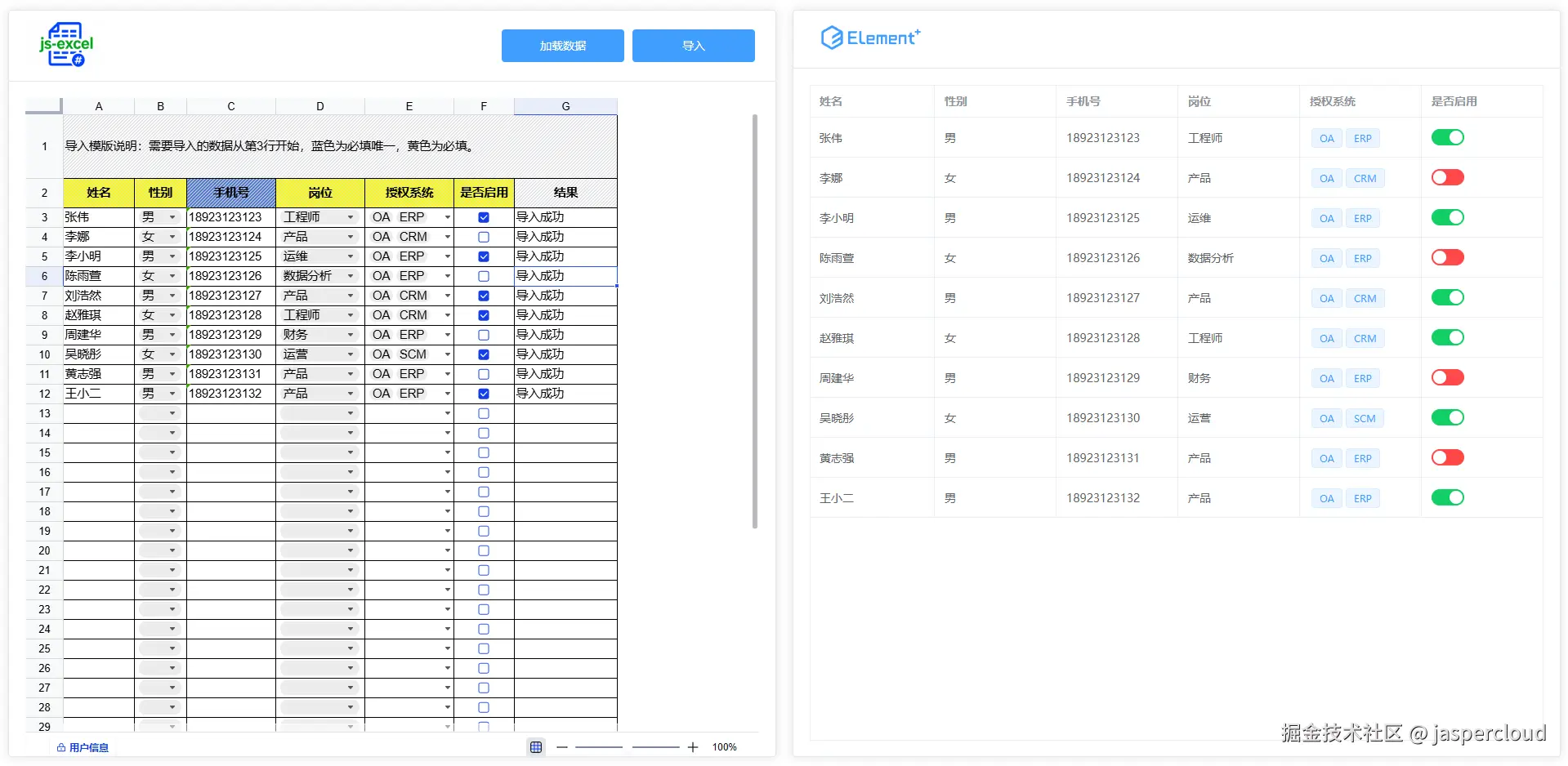Open 岗位 dropdown showing 工程师 in row 3
The width and height of the screenshot is (1568, 766).
(x=351, y=217)
